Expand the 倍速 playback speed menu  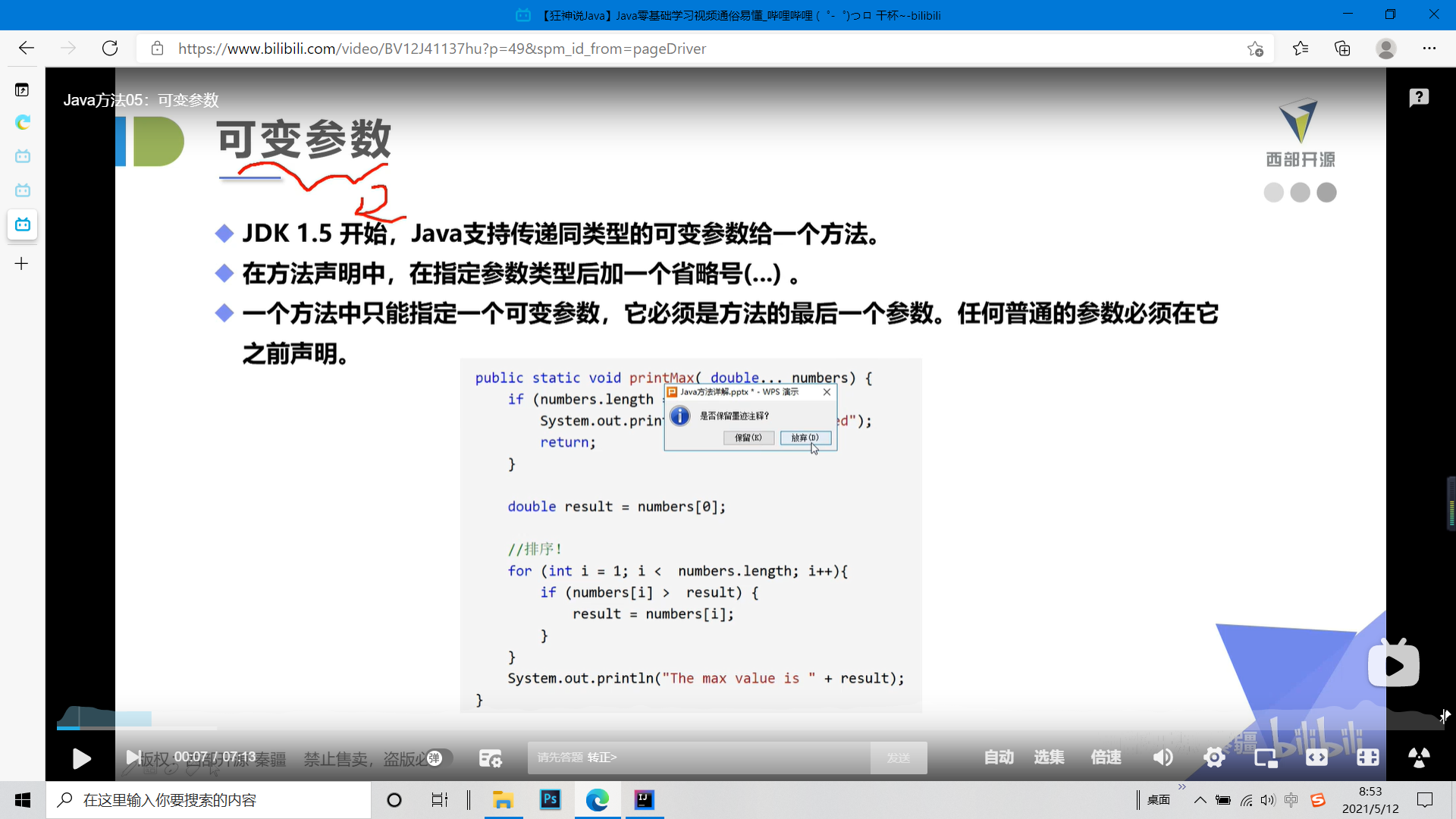pos(1106,757)
